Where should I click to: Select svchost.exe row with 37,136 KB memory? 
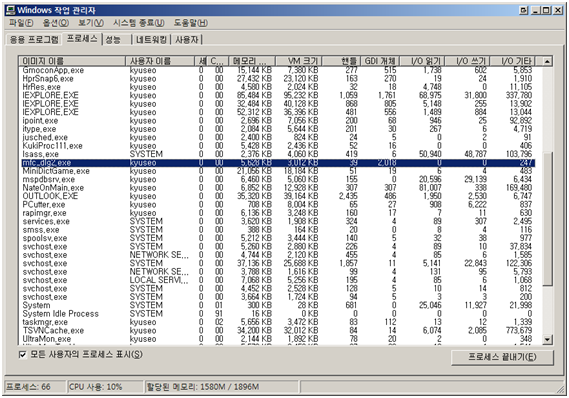[277, 263]
